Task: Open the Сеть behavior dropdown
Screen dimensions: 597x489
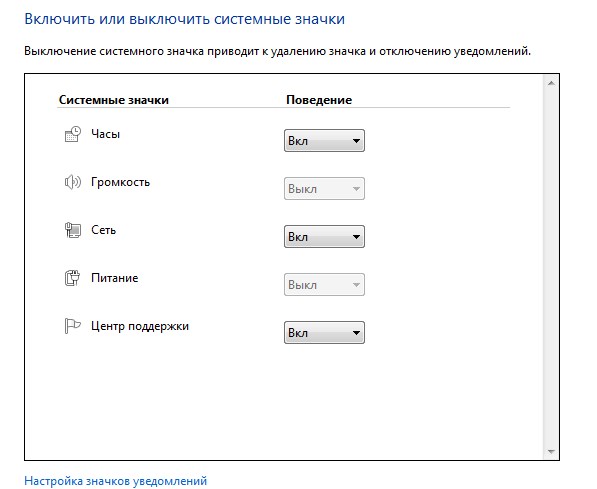Action: (x=324, y=237)
